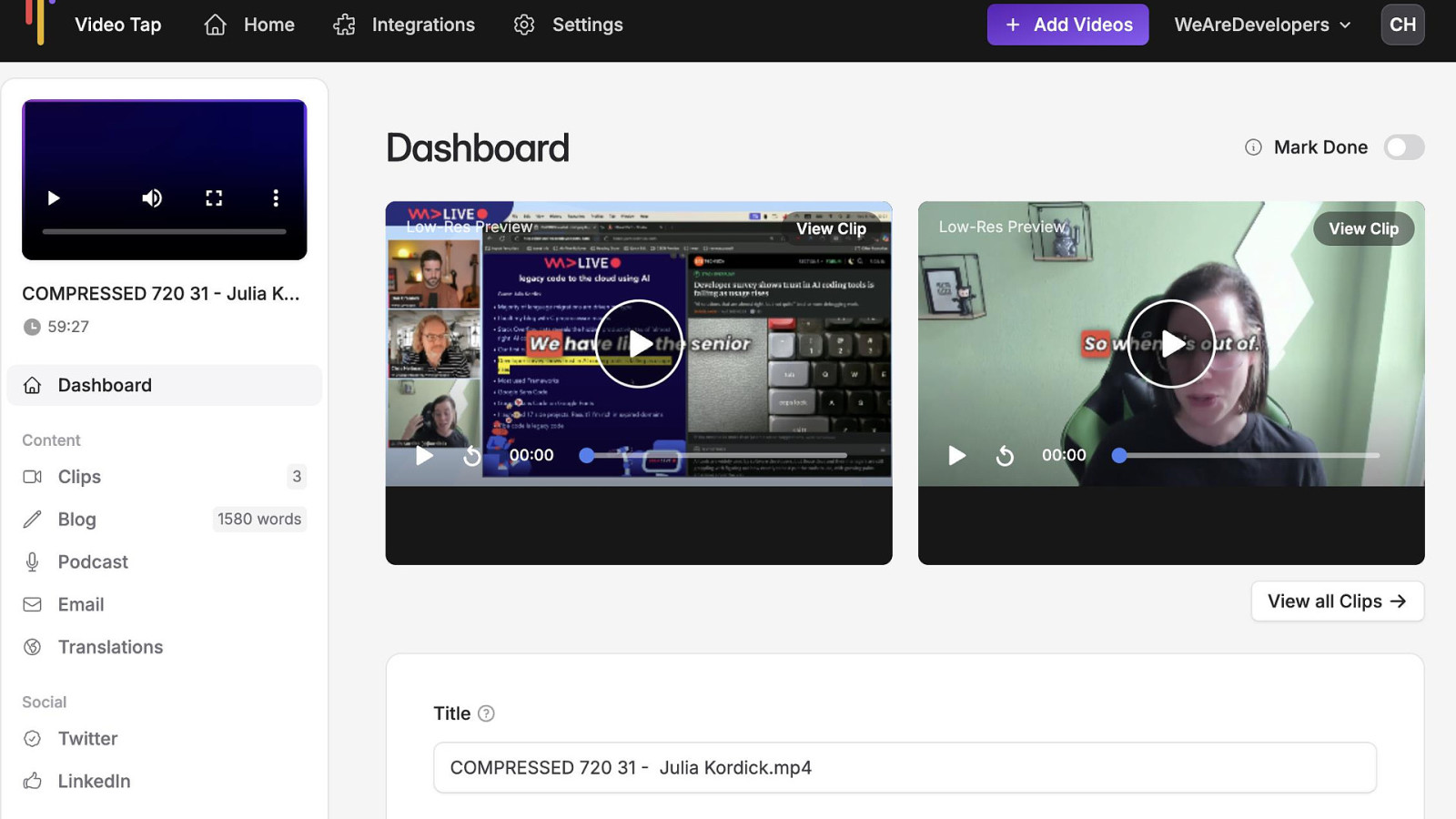The width and height of the screenshot is (1456, 819).
Task: Click the replay icon on first clip
Action: [x=471, y=455]
